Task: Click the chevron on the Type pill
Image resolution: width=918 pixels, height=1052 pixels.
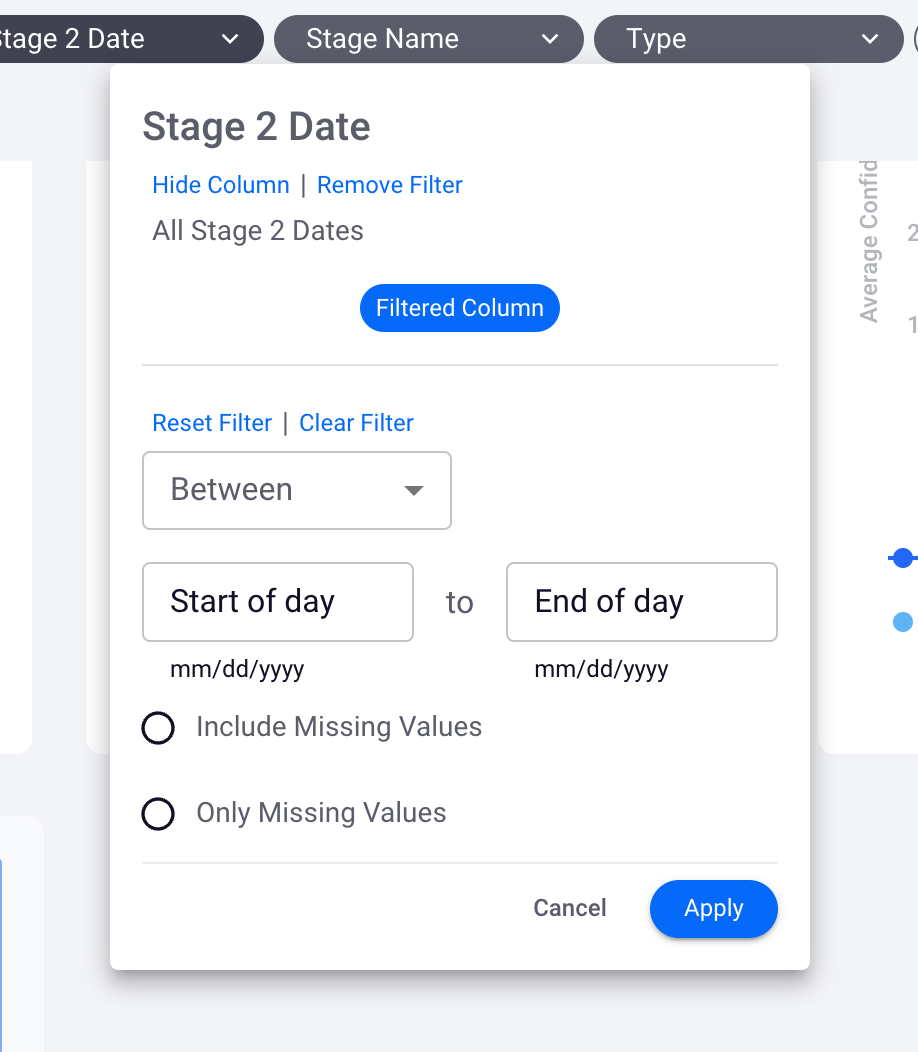Action: [869, 39]
